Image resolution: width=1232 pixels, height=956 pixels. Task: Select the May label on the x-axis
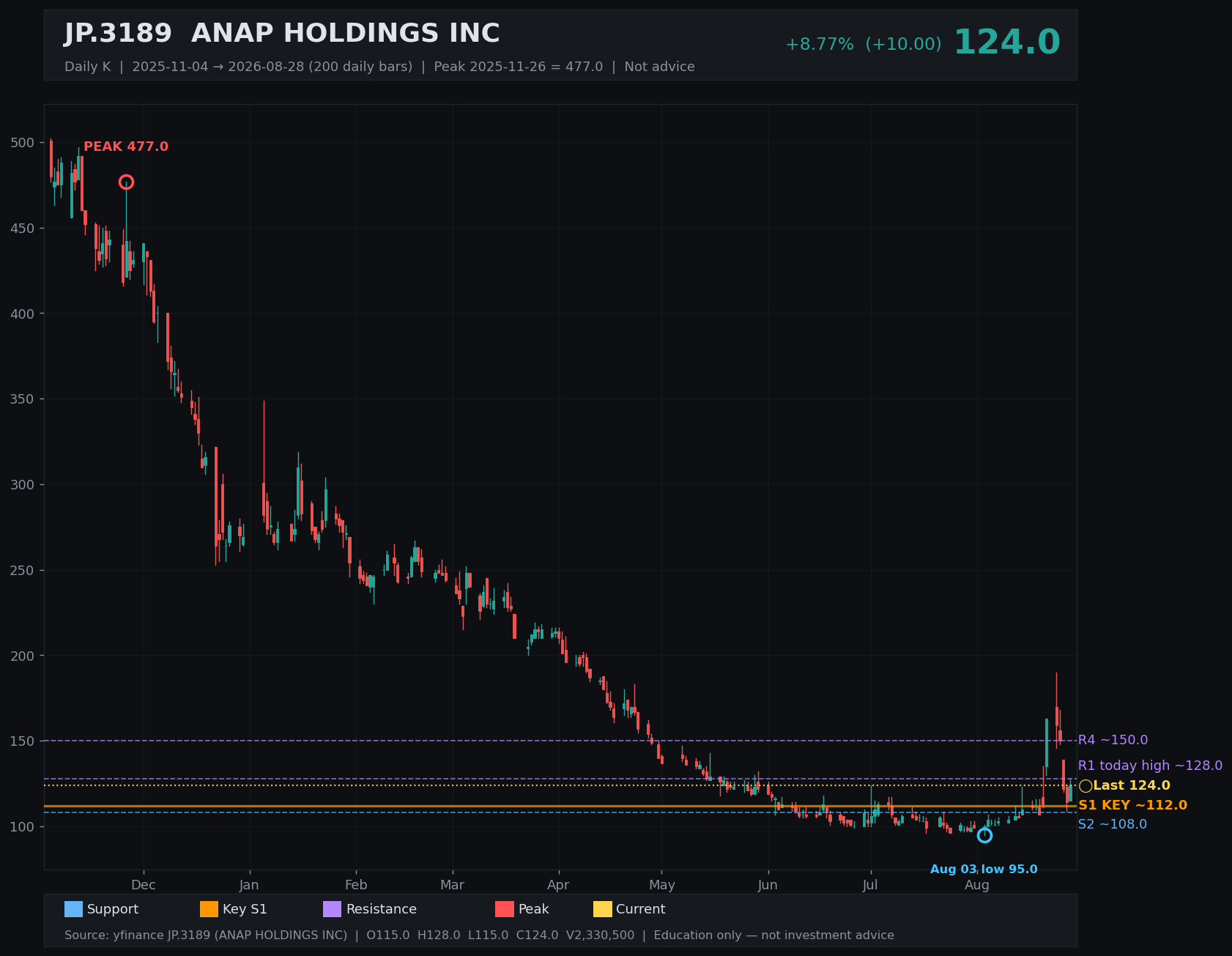coord(662,885)
